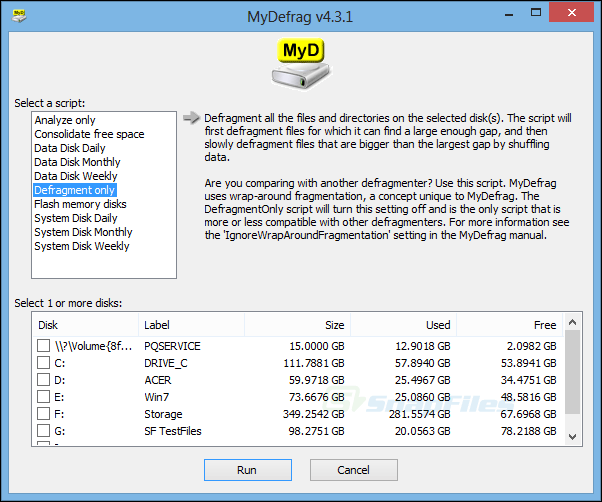Click the disk list scroll up arrow
This screenshot has height=502, width=602.
tap(572, 322)
